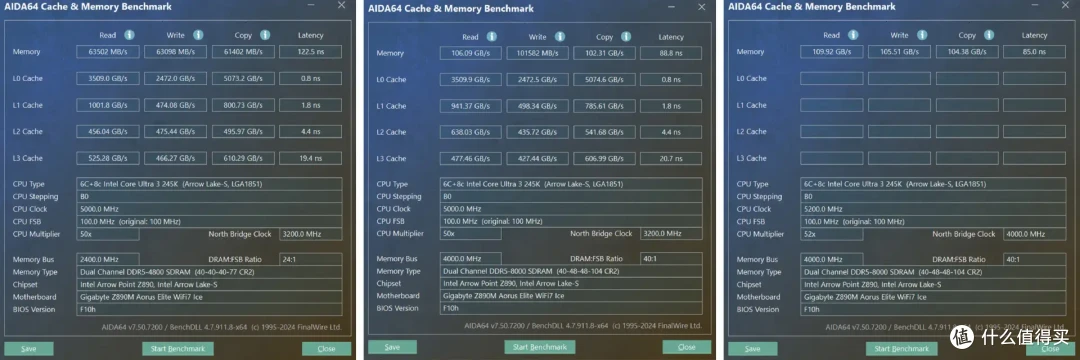Image resolution: width=1080 pixels, height=360 pixels.
Task: Open Write info icon in left window
Action: (198, 35)
